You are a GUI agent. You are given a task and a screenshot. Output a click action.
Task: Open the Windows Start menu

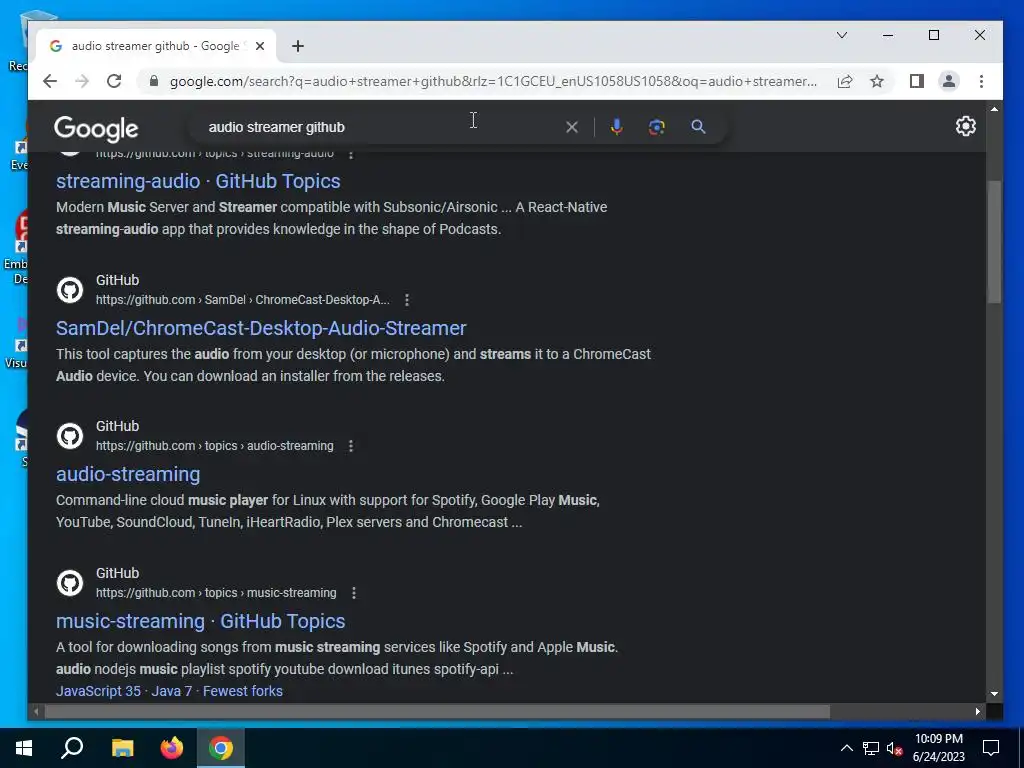[x=24, y=748]
